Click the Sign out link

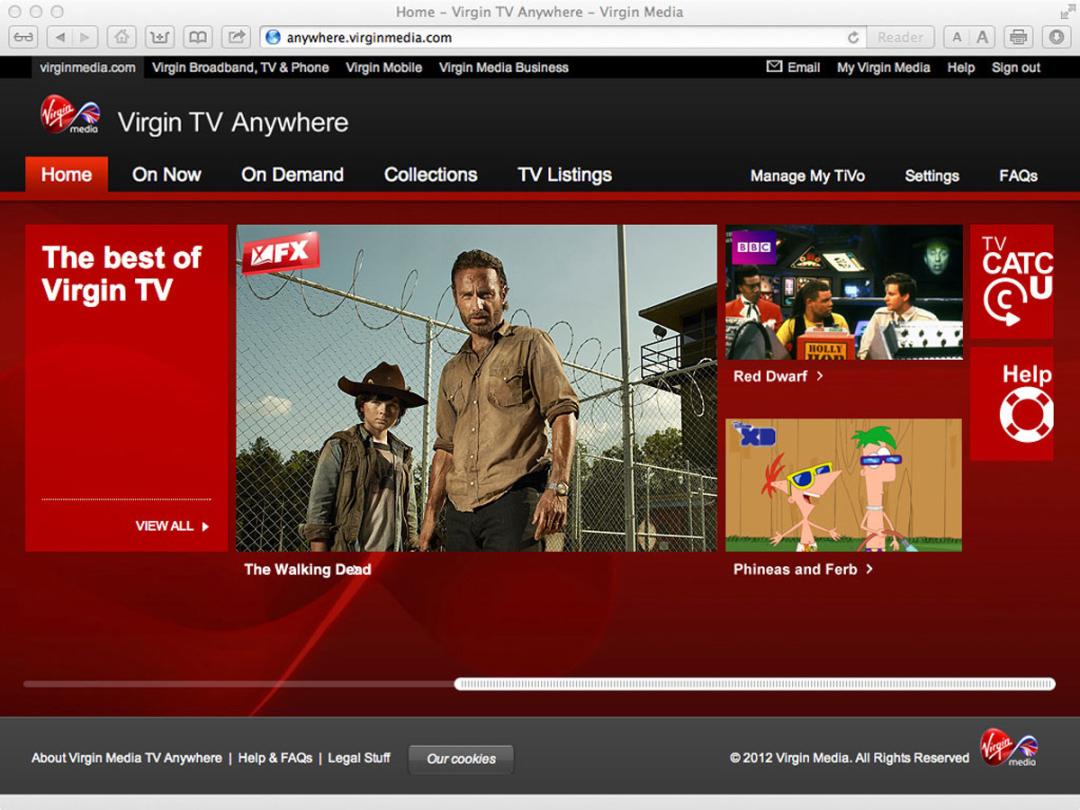pyautogui.click(x=1015, y=68)
